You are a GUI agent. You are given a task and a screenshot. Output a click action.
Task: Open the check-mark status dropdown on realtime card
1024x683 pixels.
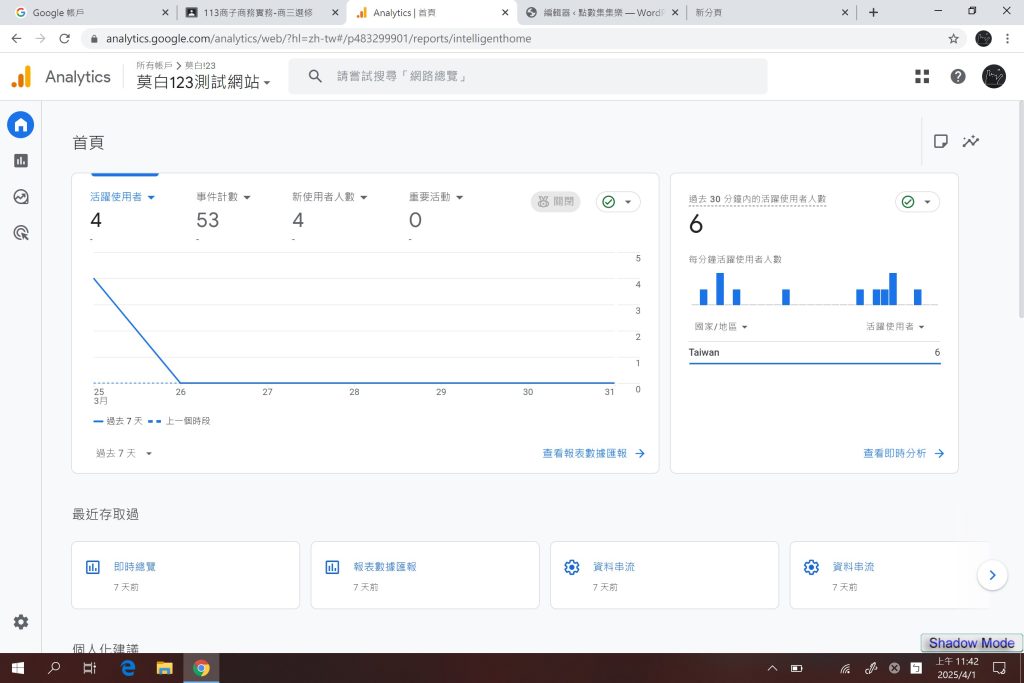coord(917,202)
